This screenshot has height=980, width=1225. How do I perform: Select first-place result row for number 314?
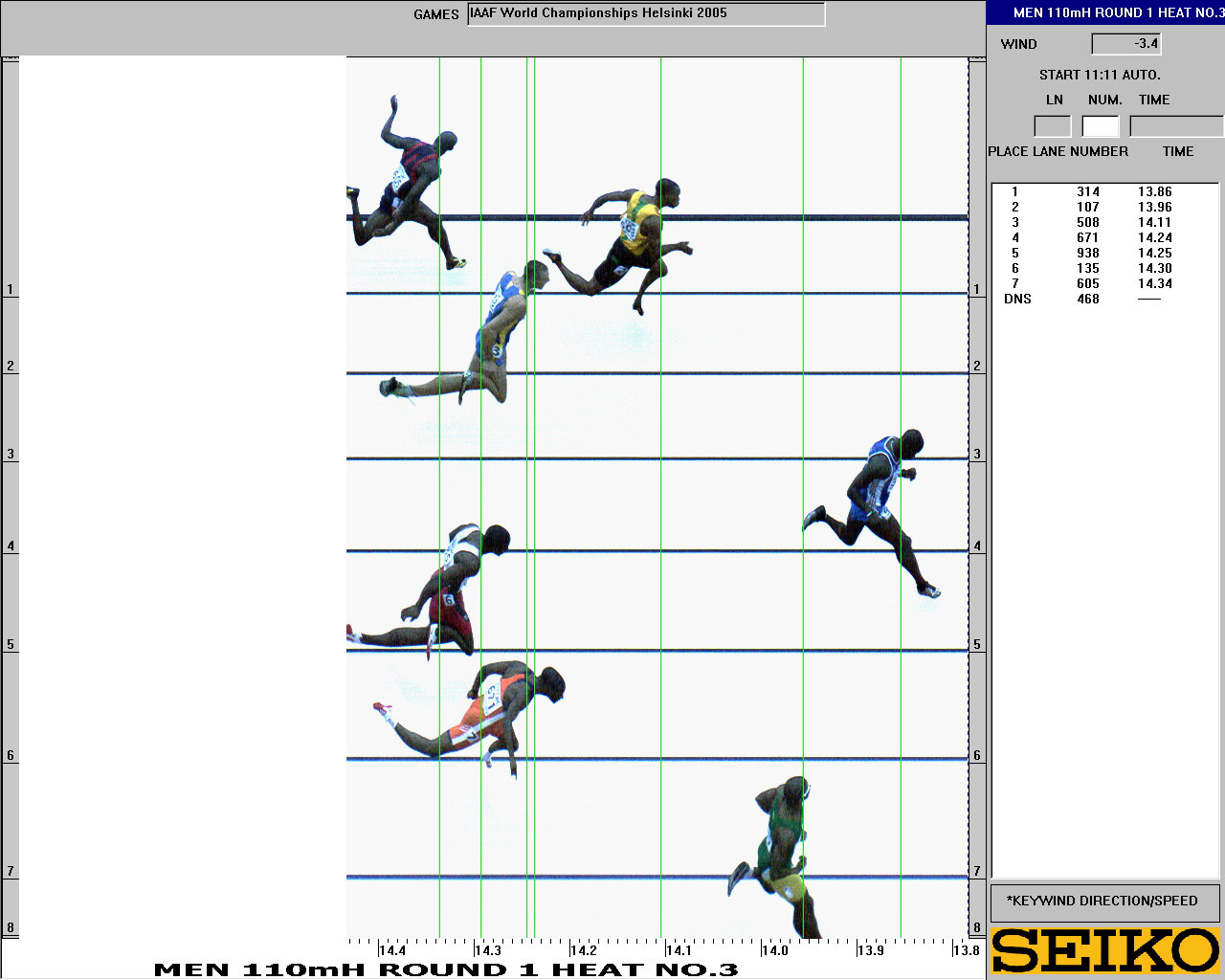pos(1088,192)
